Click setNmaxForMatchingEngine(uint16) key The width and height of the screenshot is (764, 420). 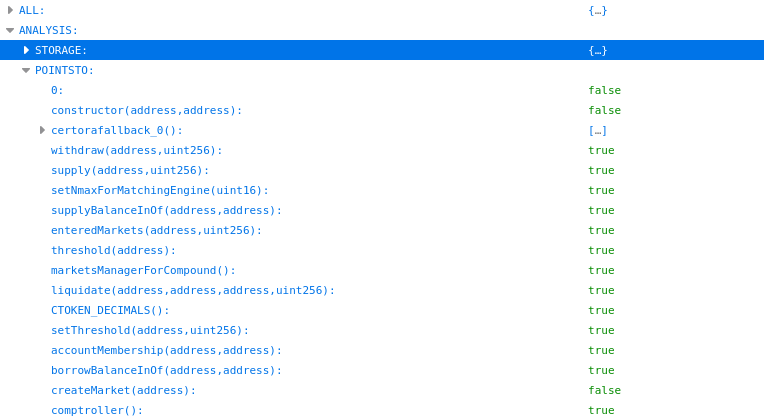(x=160, y=190)
